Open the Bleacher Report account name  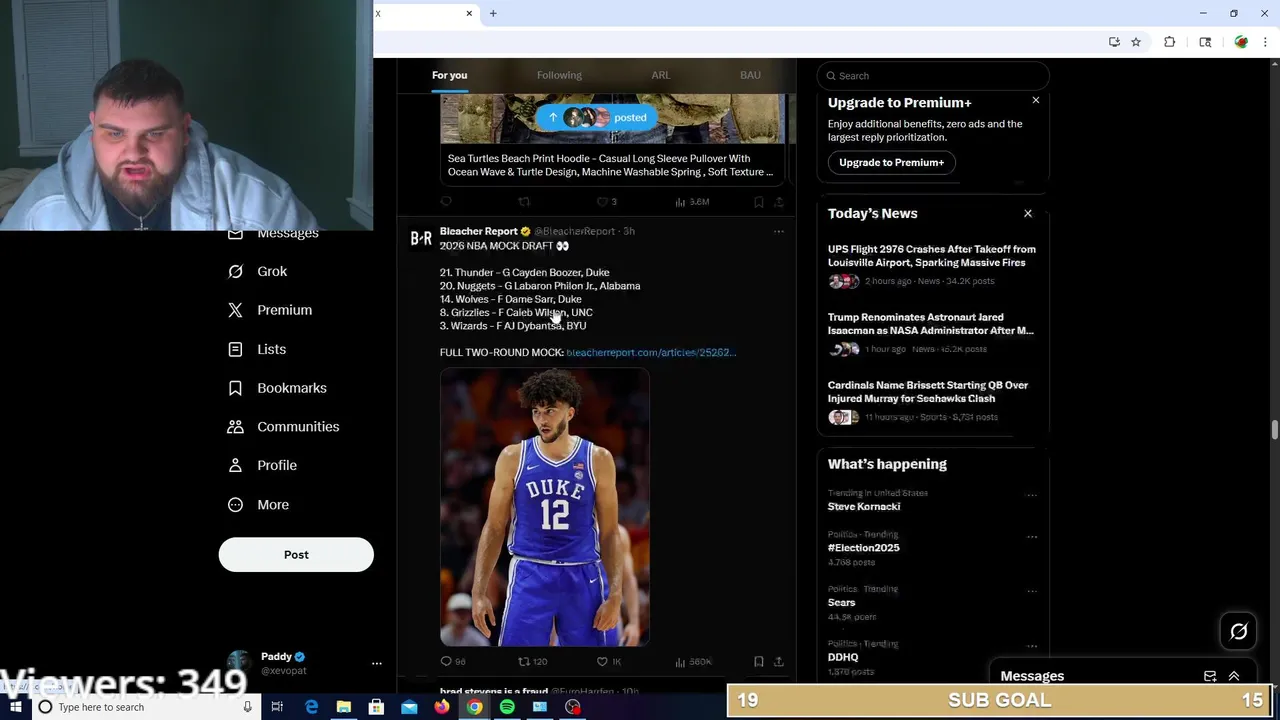[479, 231]
